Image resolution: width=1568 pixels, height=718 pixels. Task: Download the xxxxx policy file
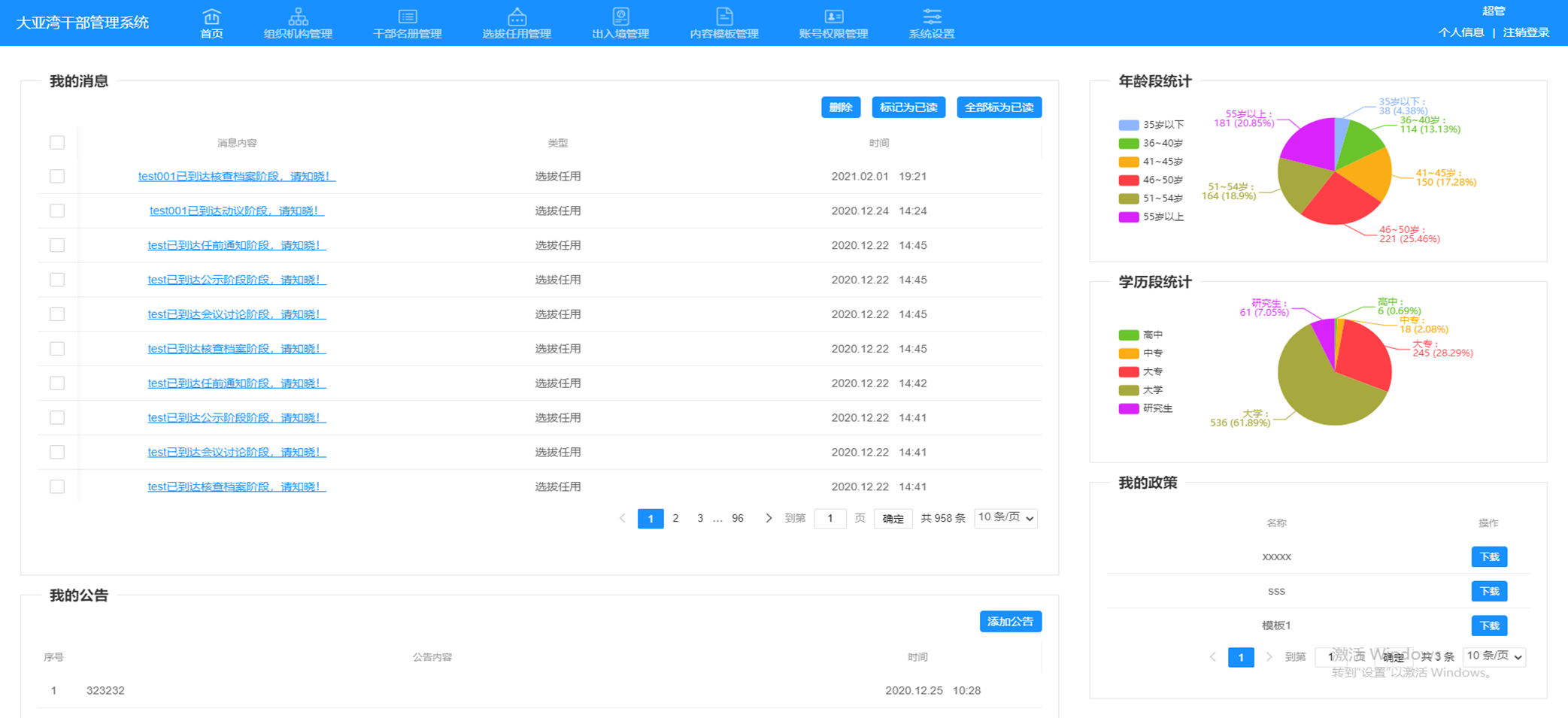[1489, 557]
